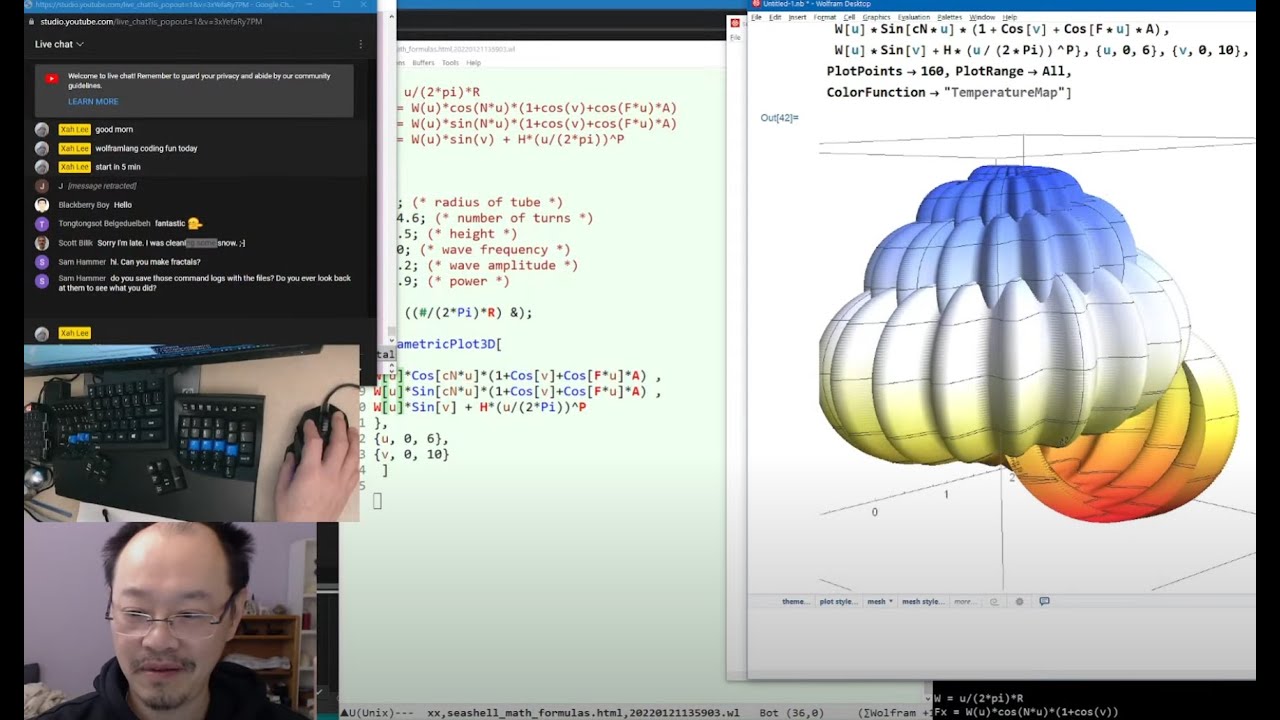Click Blackberry Boy avatar in chat
Viewport: 1280px width, 720px height.
point(42,205)
